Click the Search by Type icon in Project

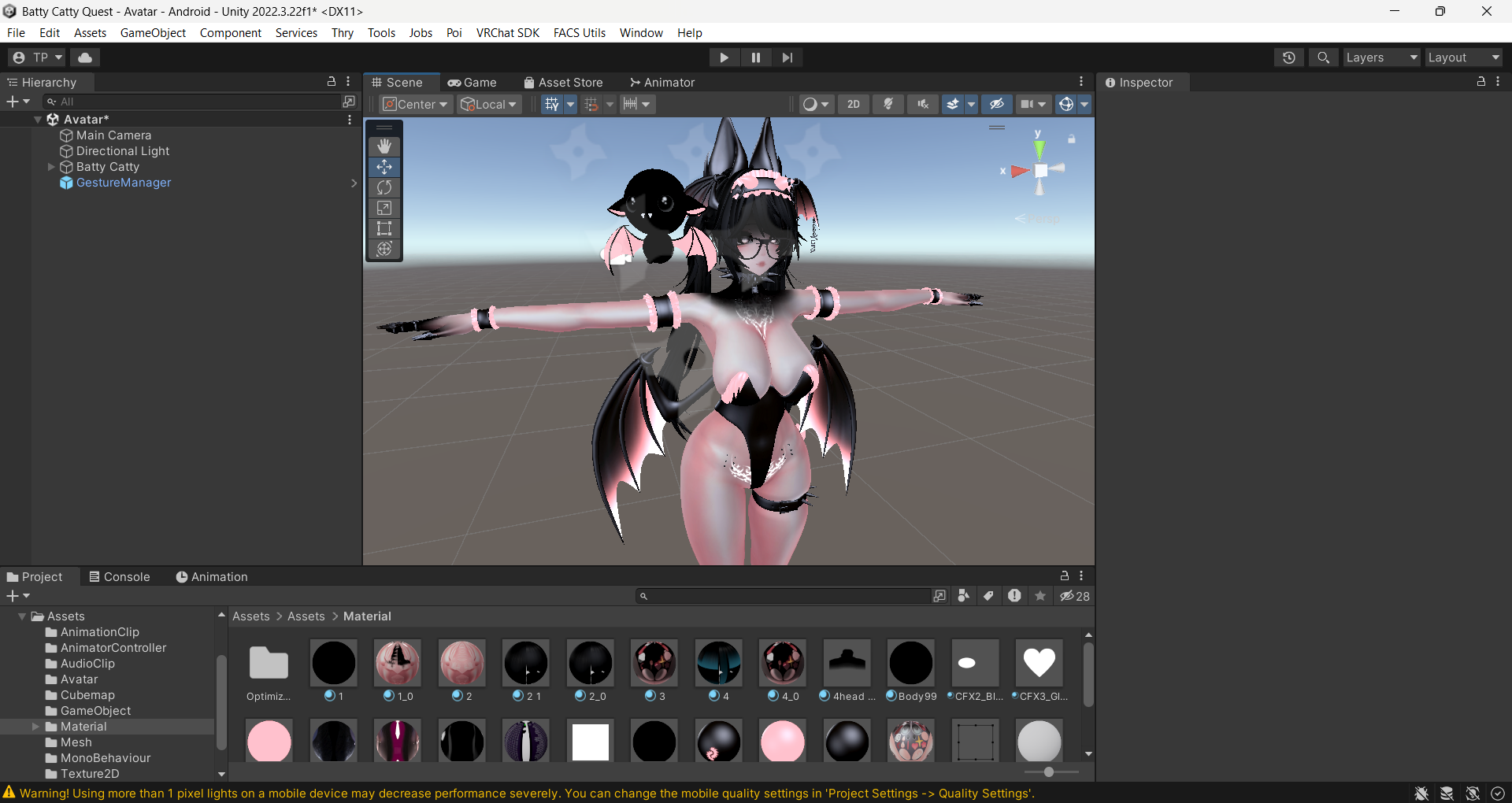point(963,596)
